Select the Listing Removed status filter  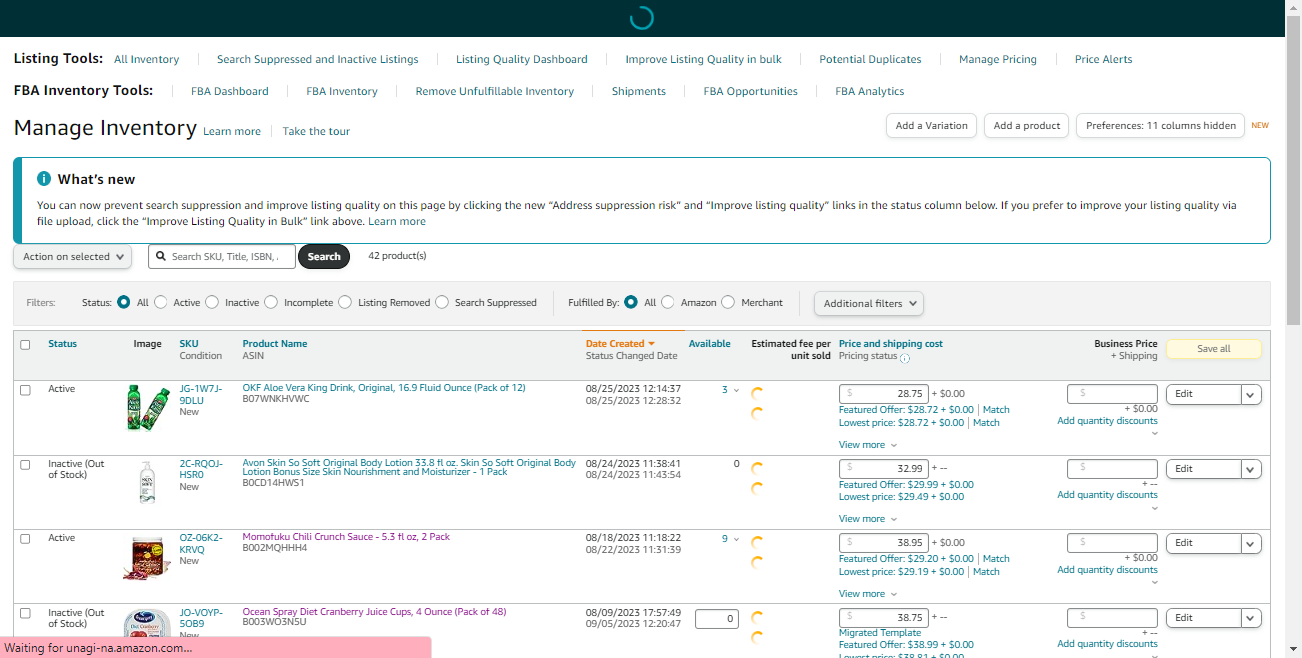tap(345, 302)
